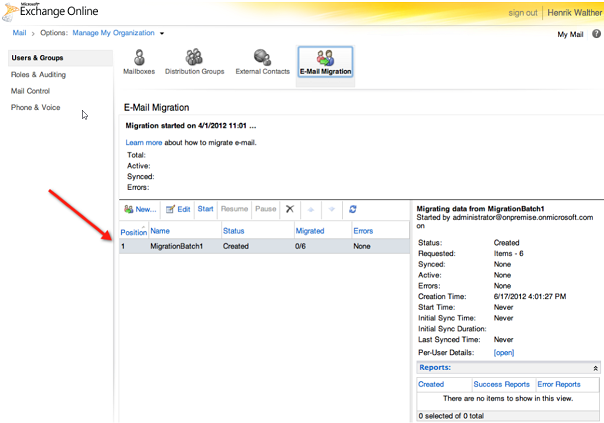Sort batches by Name column header
Viewport: 604px width, 423px height.
point(160,231)
